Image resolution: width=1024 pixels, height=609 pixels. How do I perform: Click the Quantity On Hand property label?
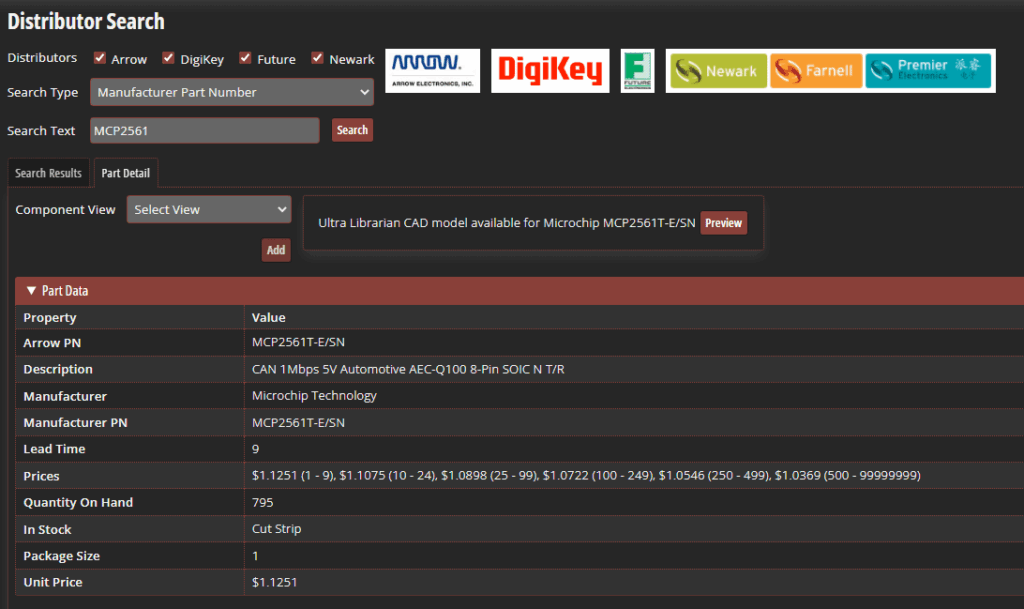[x=78, y=503]
